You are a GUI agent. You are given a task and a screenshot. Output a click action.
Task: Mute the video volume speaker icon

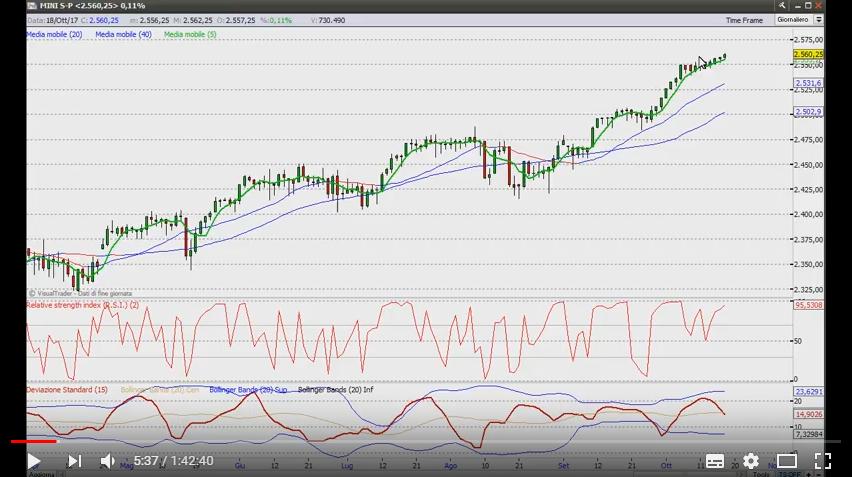(107, 461)
